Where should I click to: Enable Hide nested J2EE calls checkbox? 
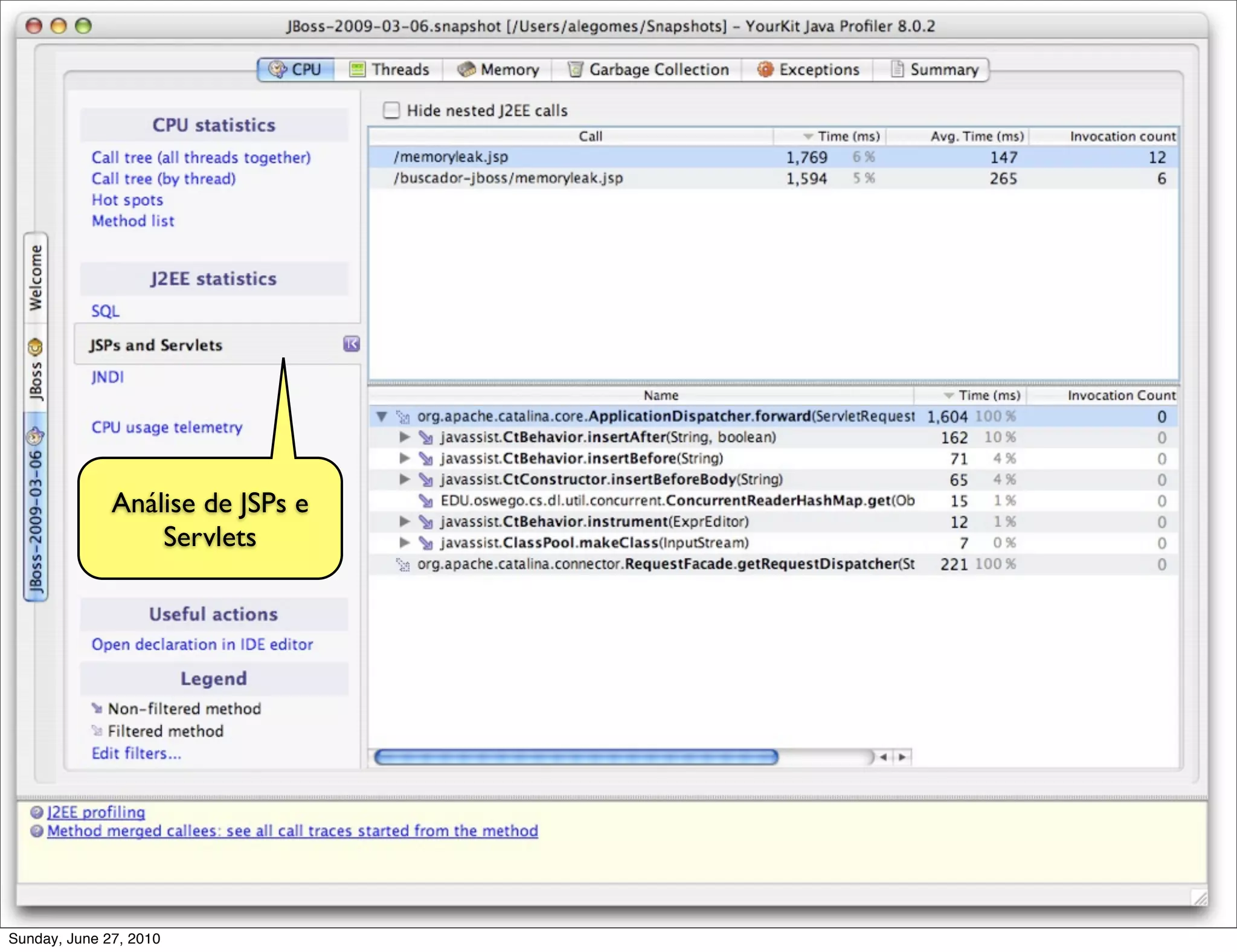391,110
